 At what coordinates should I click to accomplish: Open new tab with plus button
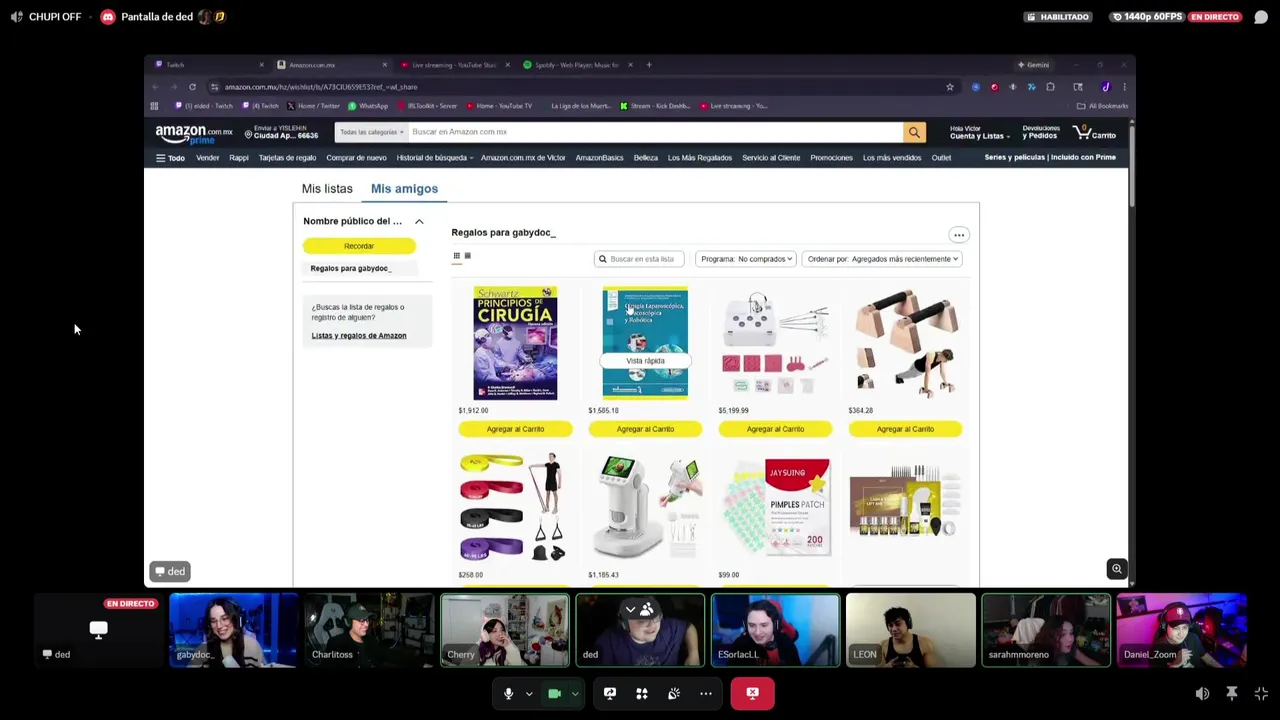(x=649, y=65)
